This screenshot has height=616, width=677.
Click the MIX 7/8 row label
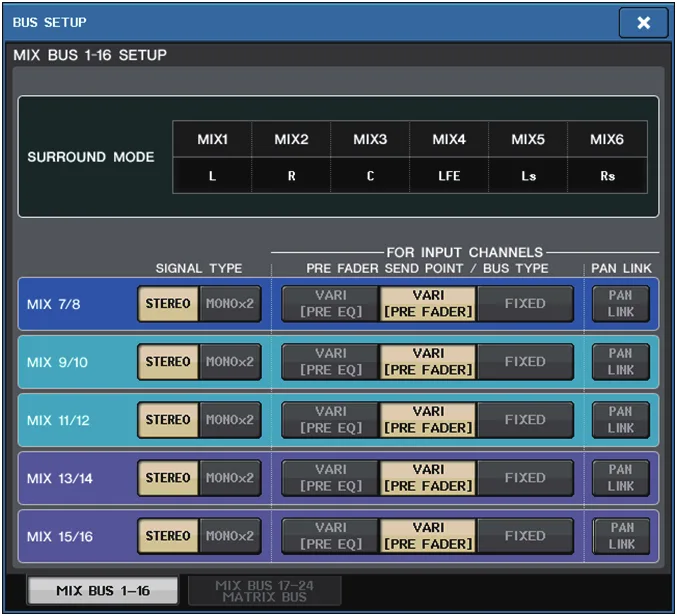pyautogui.click(x=54, y=304)
